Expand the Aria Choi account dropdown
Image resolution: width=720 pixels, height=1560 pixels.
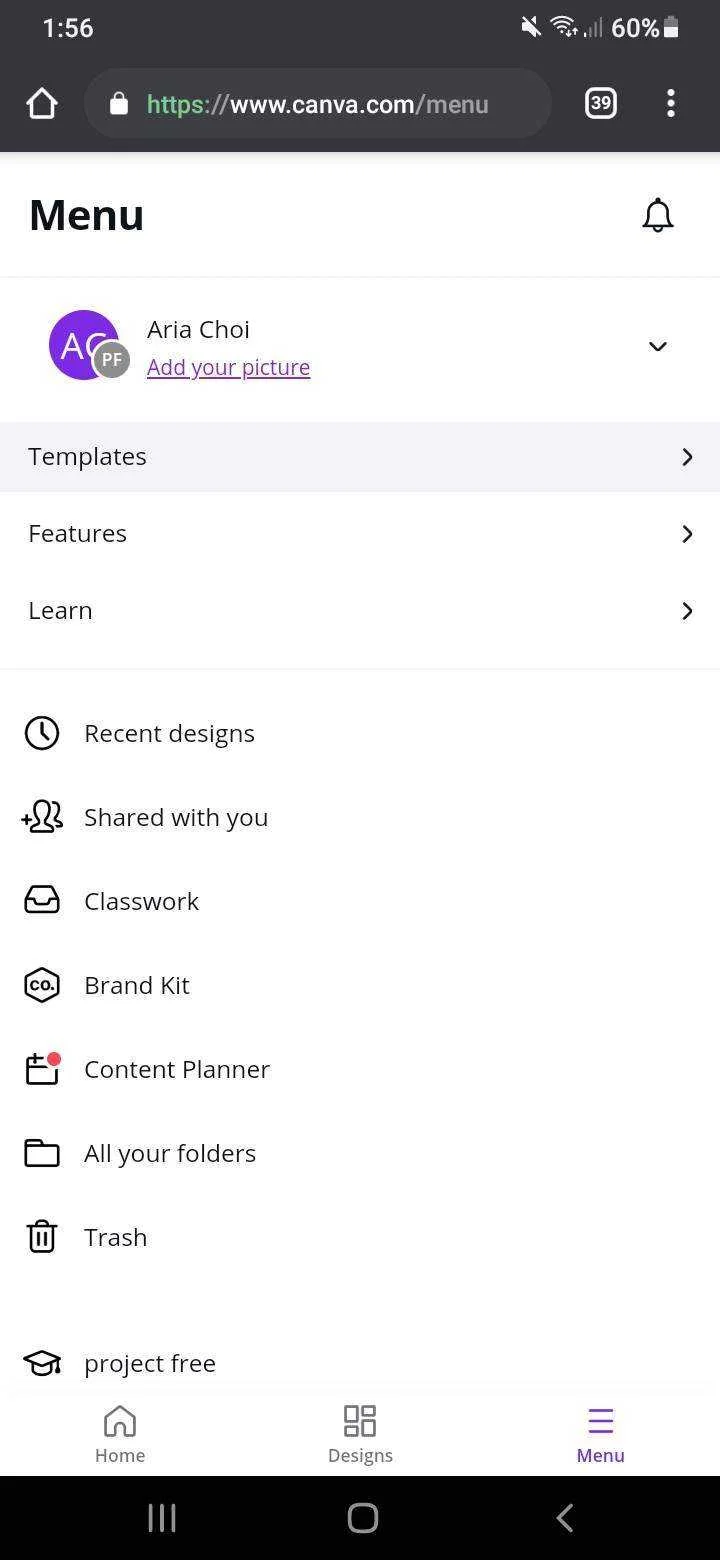(657, 346)
